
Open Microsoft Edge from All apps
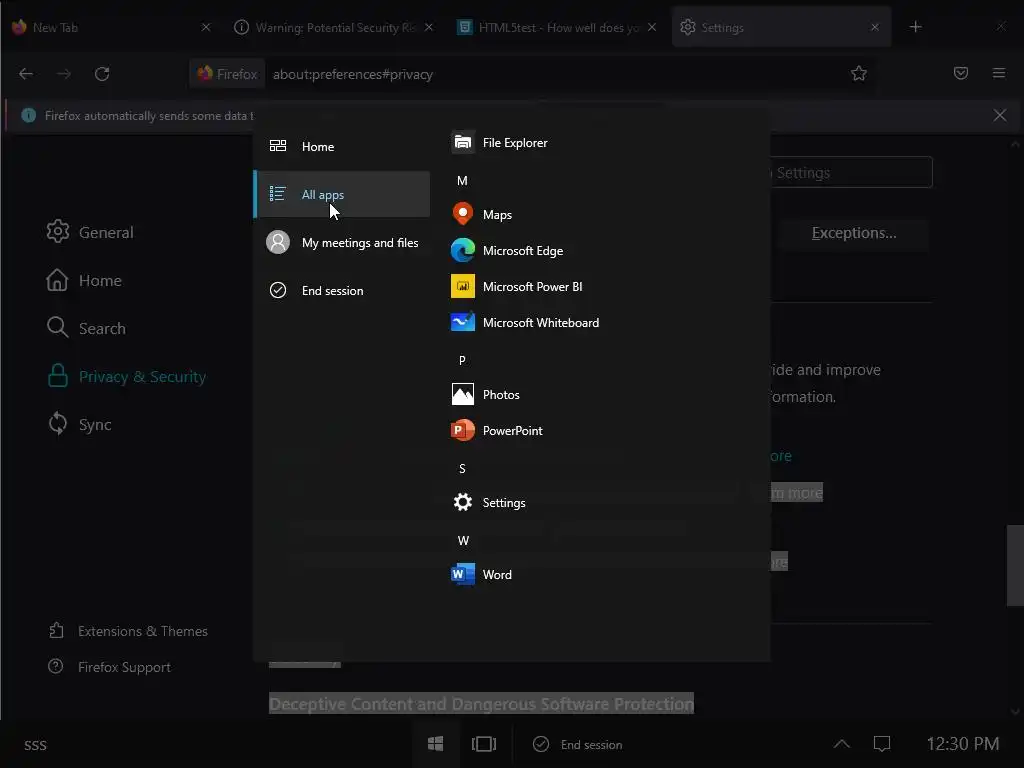pyautogui.click(x=507, y=251)
